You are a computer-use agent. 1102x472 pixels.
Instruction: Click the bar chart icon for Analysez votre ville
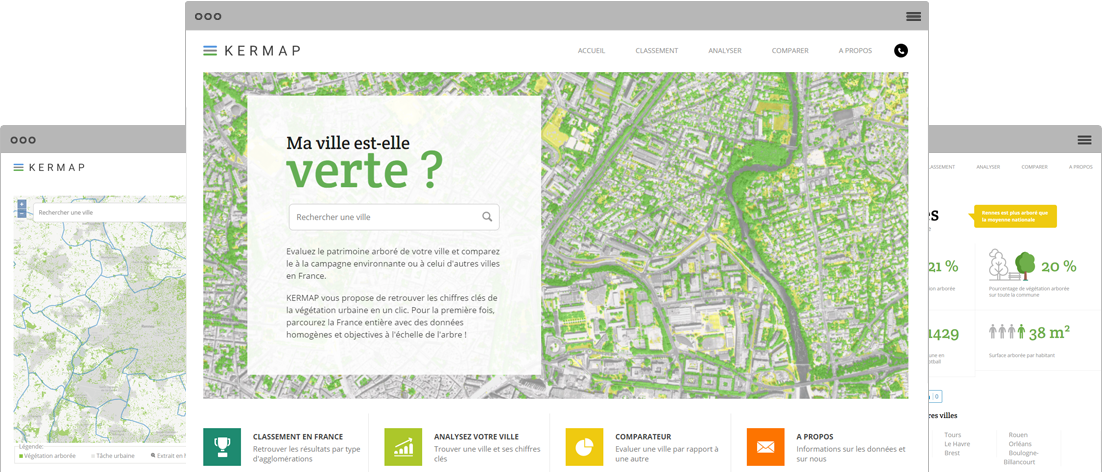coord(403,447)
